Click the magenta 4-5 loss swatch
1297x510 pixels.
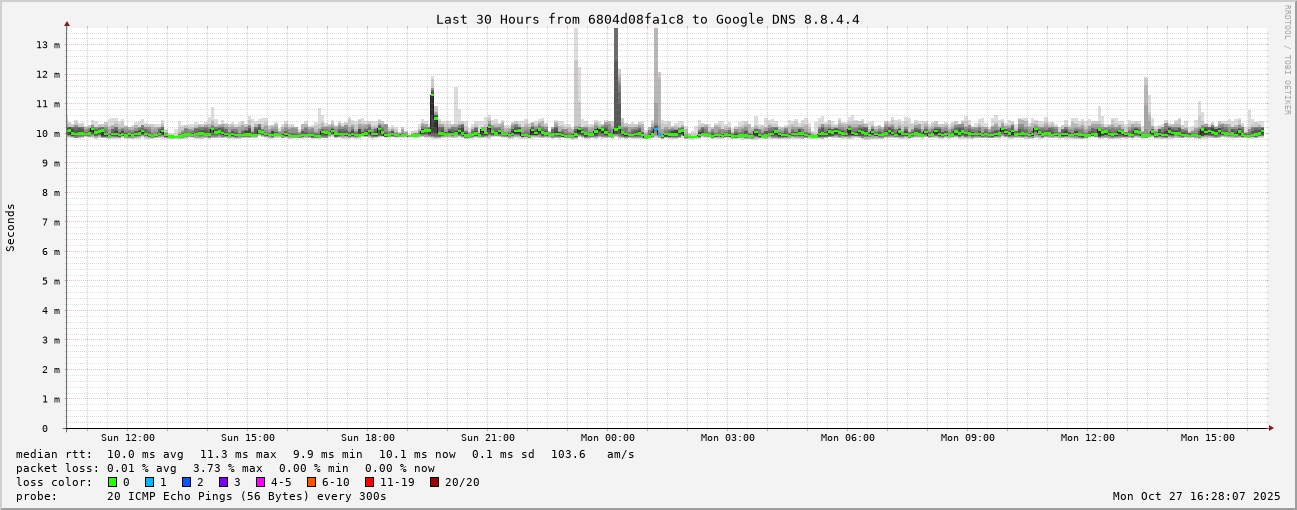pos(260,482)
